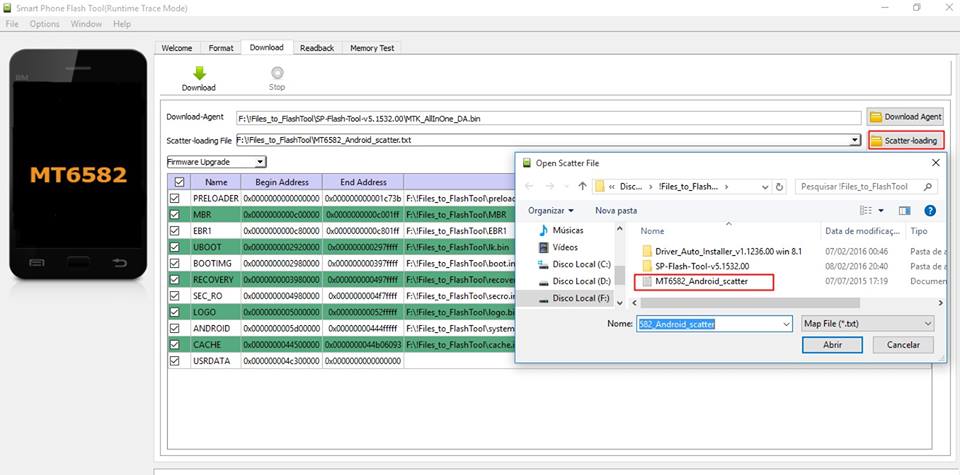Open the Map File (*.txt) type dropdown
This screenshot has height=475, width=960.
[867, 323]
